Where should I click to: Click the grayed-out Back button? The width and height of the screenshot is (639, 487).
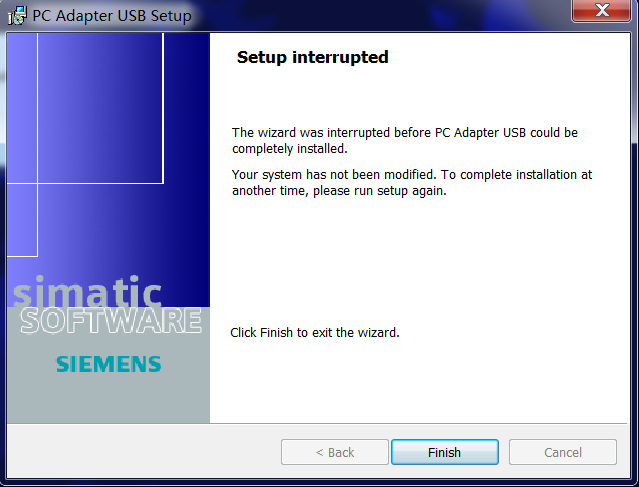click(x=335, y=452)
